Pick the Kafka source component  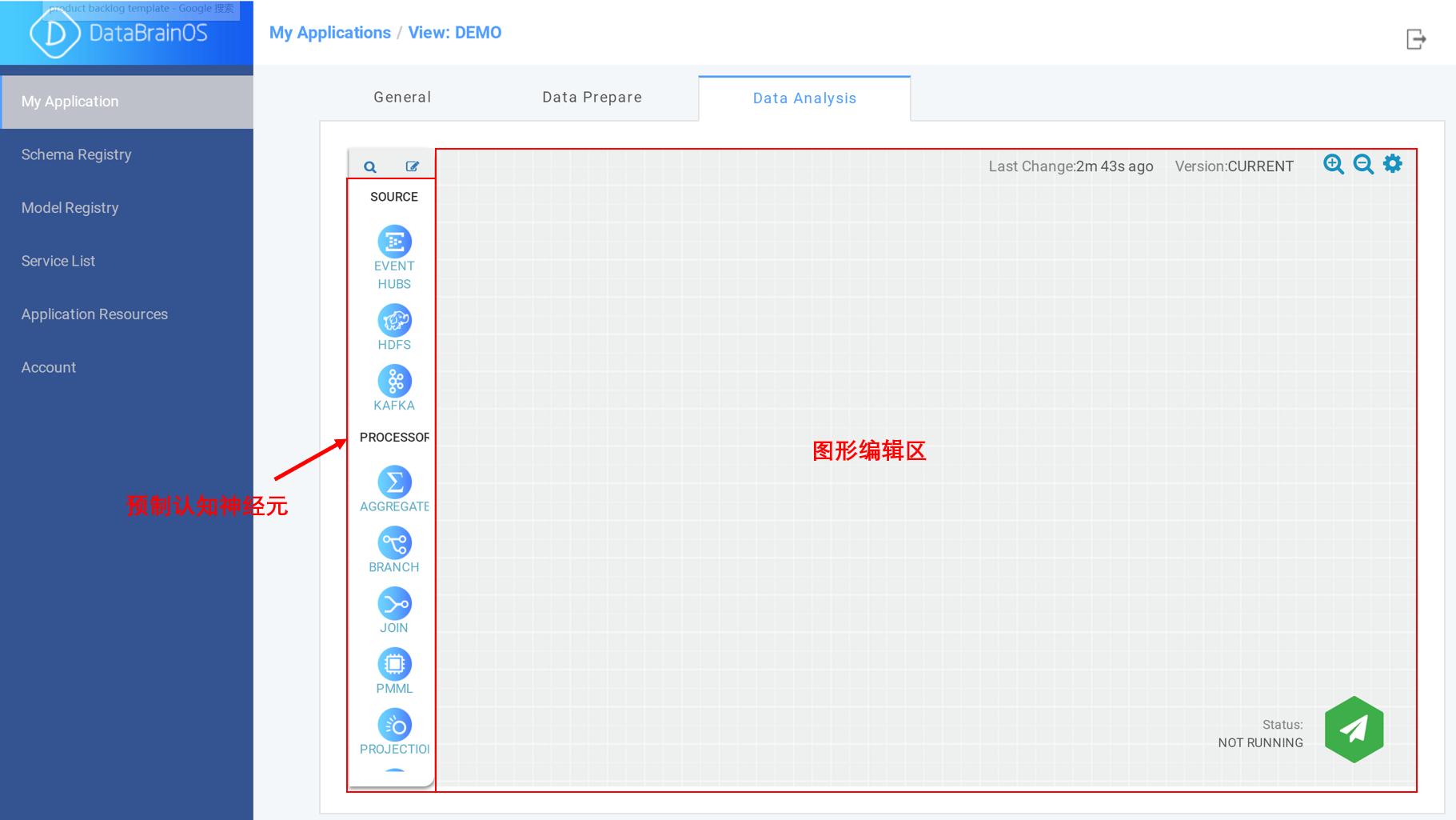394,382
